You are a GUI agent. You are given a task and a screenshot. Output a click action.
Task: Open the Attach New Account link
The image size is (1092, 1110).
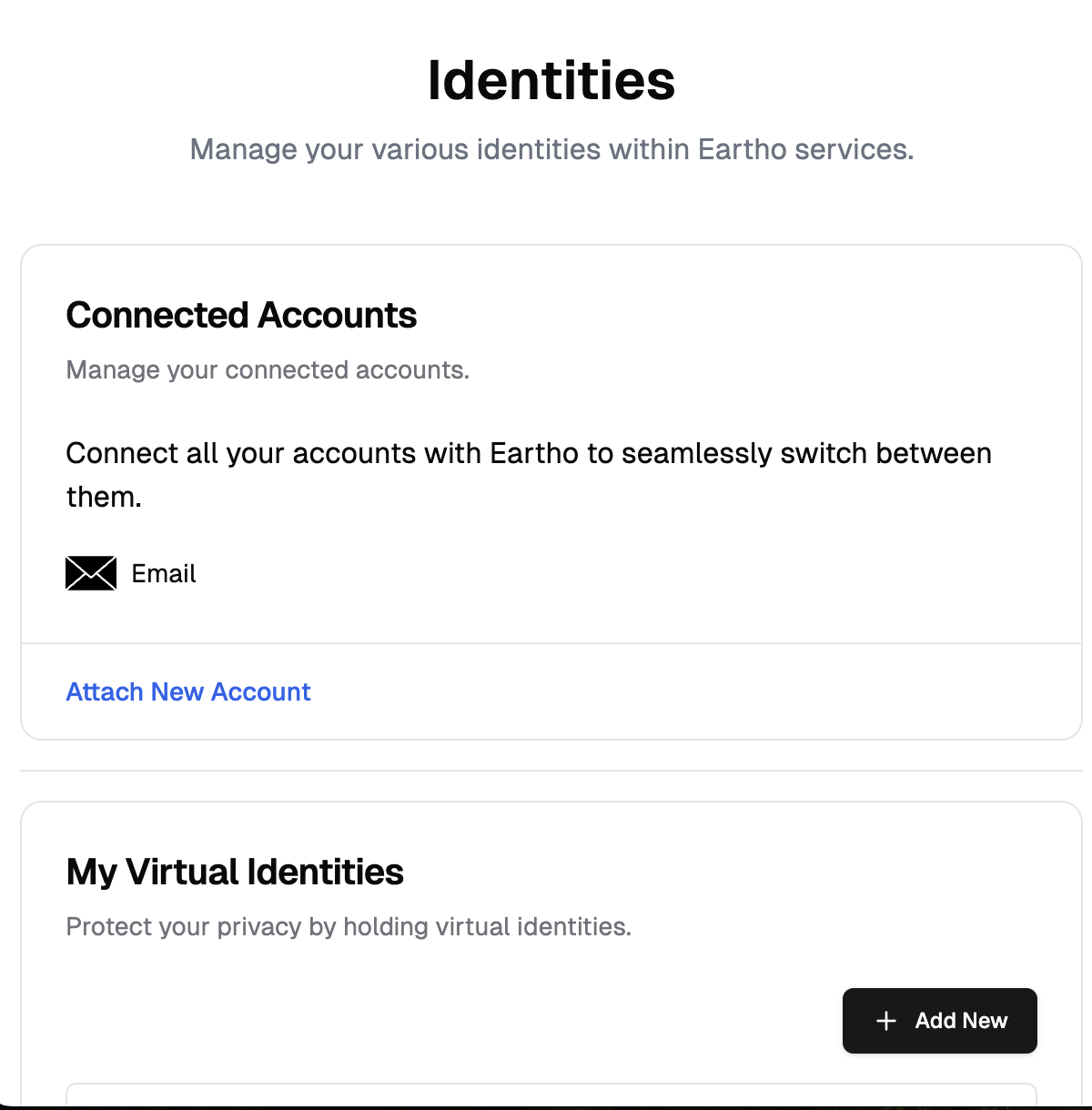pyautogui.click(x=188, y=691)
